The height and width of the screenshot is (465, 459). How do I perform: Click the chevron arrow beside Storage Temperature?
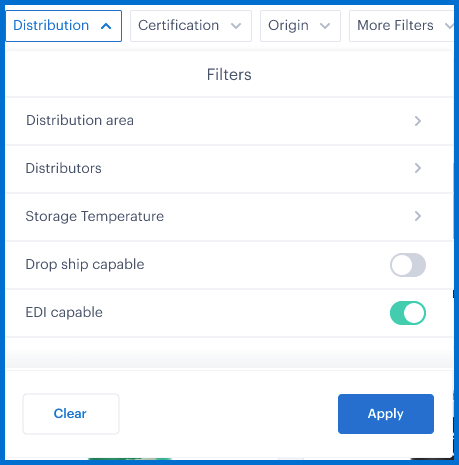point(418,216)
